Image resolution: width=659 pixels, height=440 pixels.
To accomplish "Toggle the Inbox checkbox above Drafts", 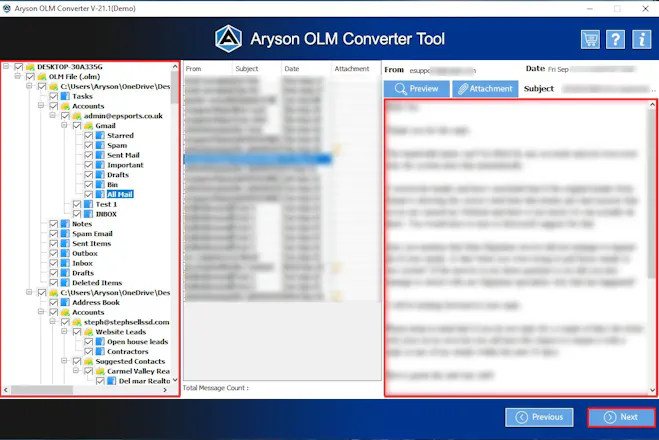I will pyautogui.click(x=53, y=263).
